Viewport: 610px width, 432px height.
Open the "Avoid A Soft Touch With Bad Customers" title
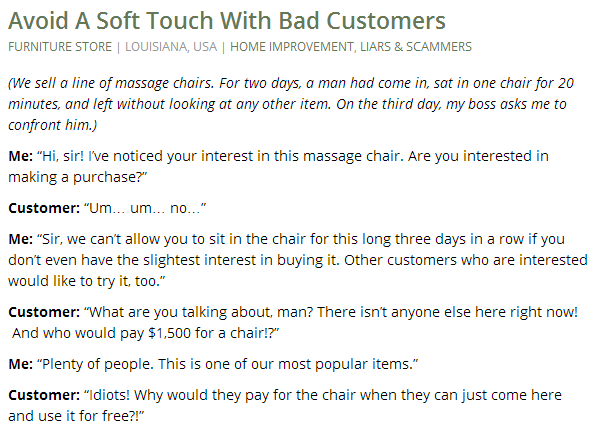tap(226, 21)
